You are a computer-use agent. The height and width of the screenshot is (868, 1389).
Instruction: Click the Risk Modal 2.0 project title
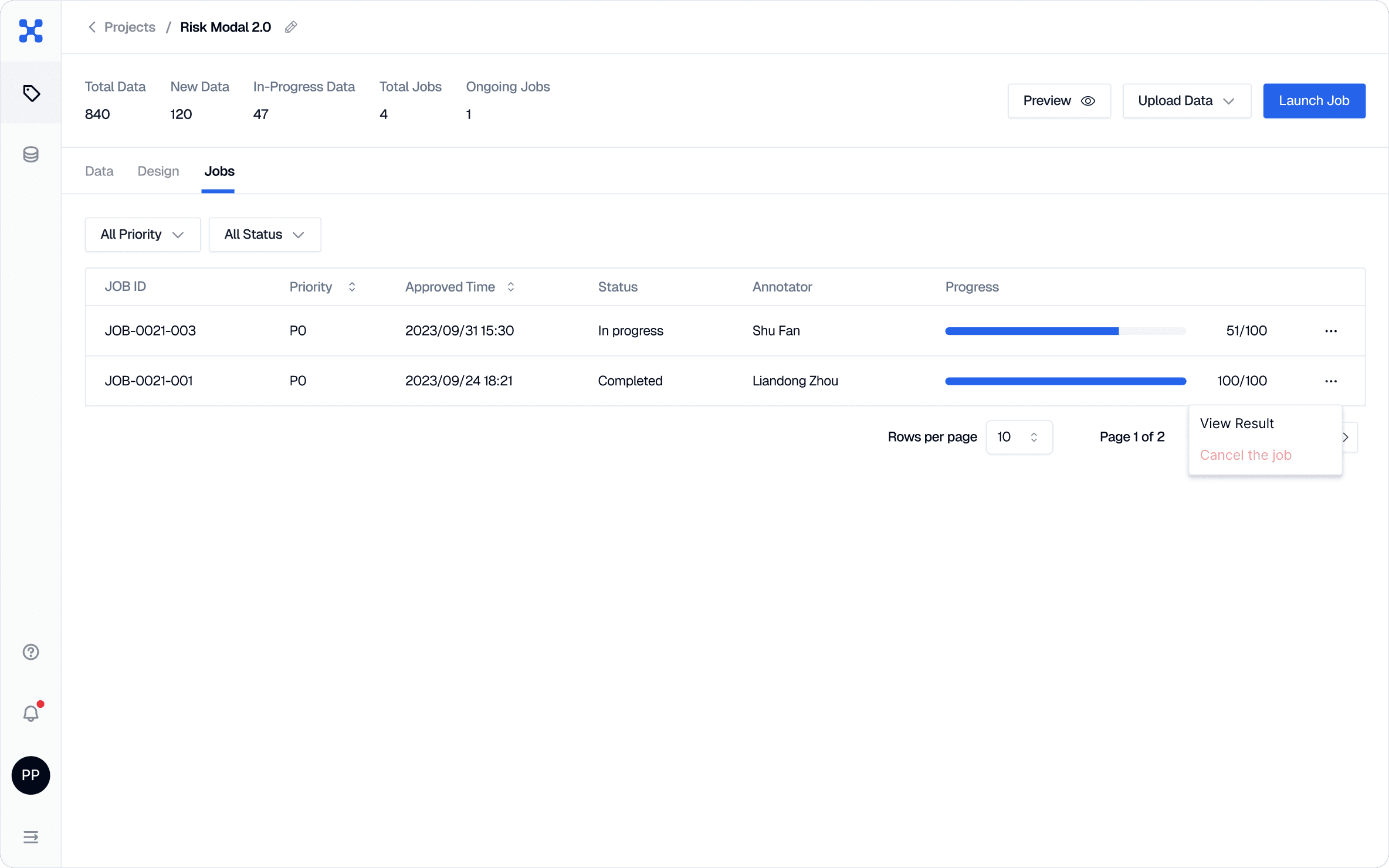[225, 27]
